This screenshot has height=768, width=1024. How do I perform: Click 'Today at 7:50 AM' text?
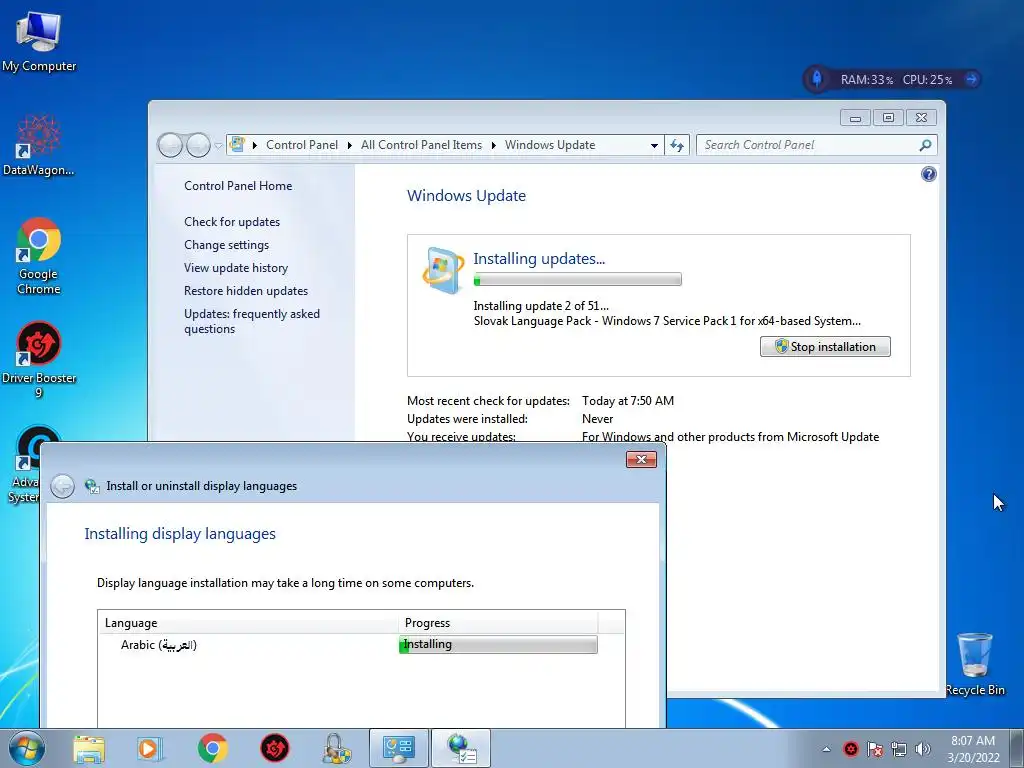[x=628, y=400]
